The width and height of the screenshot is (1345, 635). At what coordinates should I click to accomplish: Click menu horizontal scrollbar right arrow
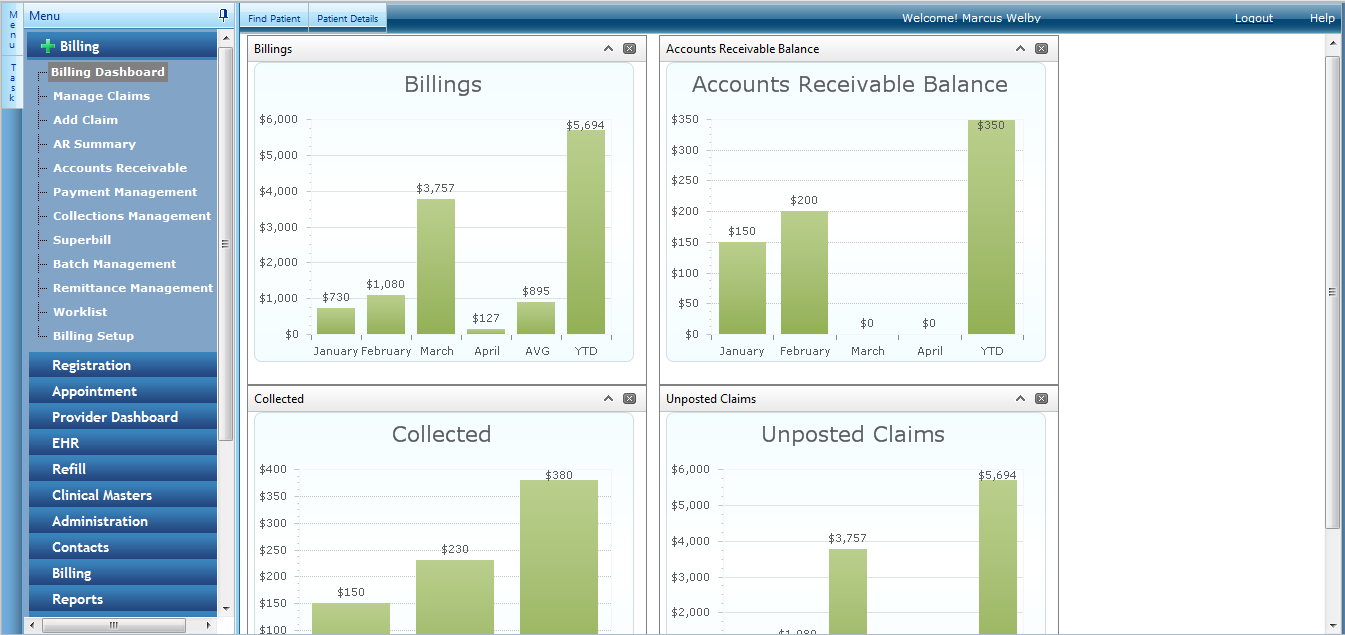coord(208,625)
